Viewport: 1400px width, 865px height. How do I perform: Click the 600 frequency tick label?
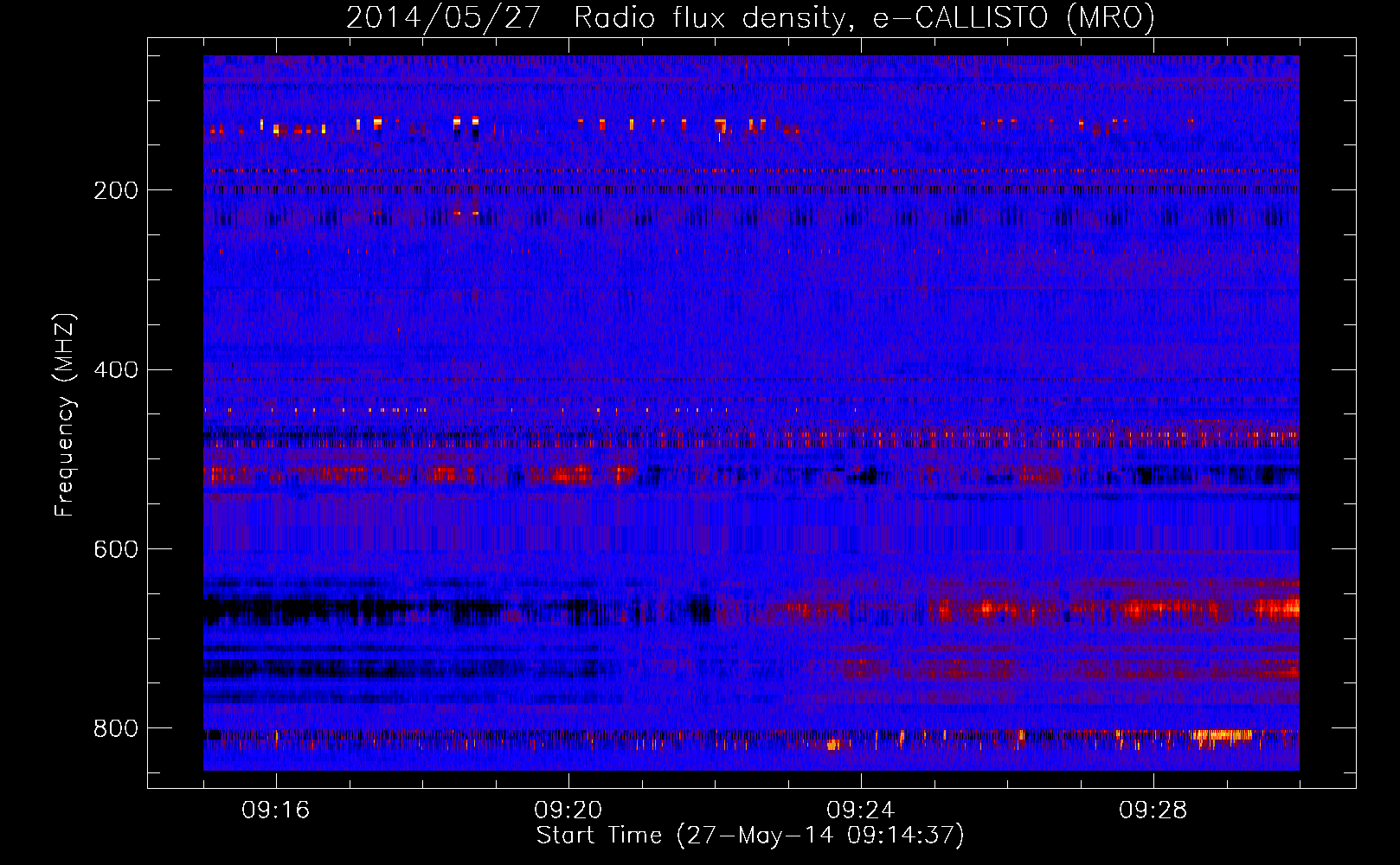click(116, 550)
